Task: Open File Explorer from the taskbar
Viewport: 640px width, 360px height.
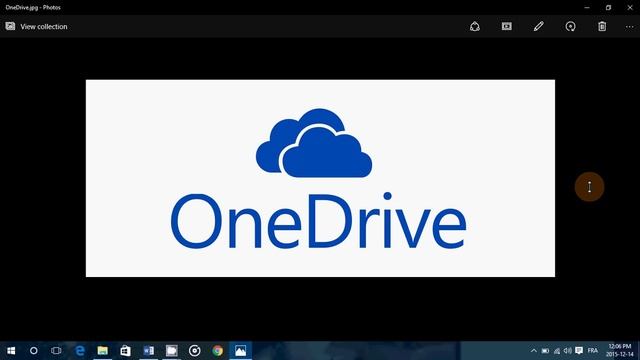Action: click(x=102, y=351)
